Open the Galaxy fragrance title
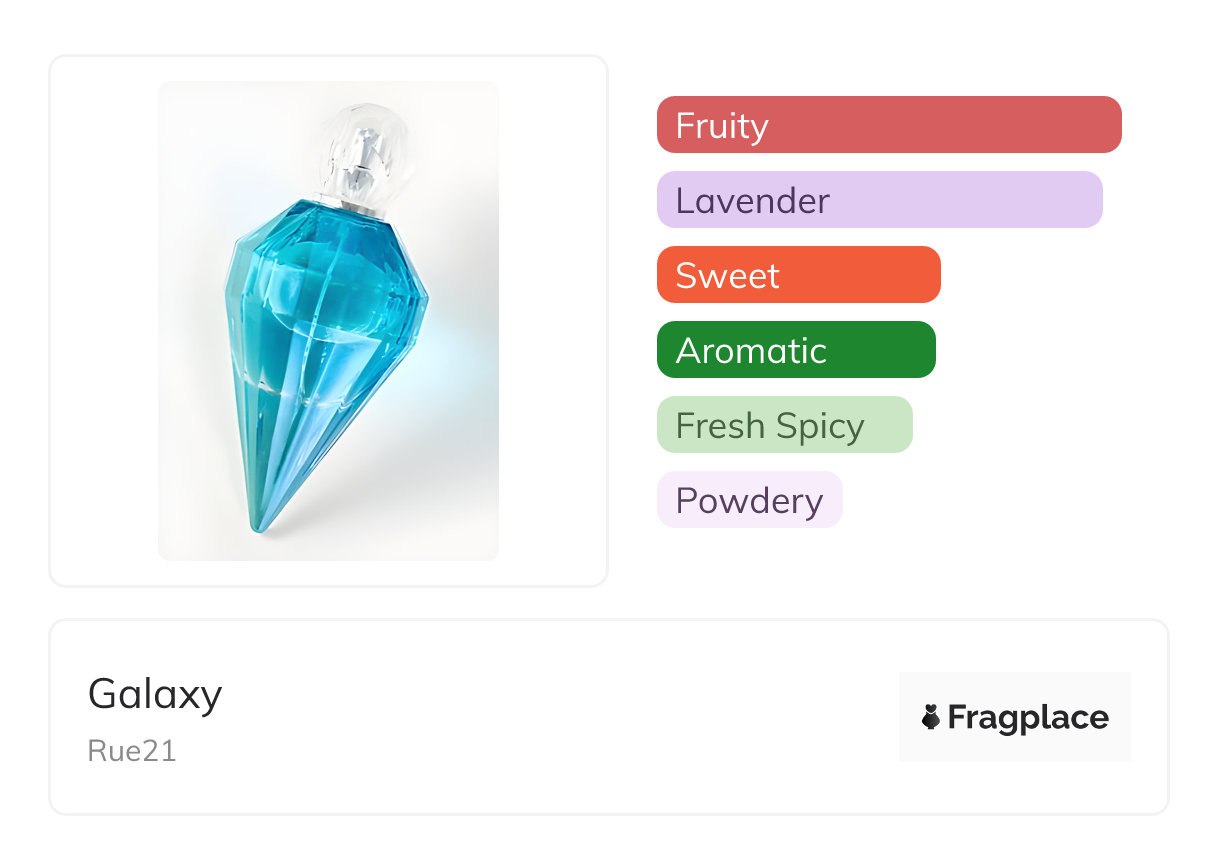Viewport: 1218px width, 864px height. pos(155,693)
